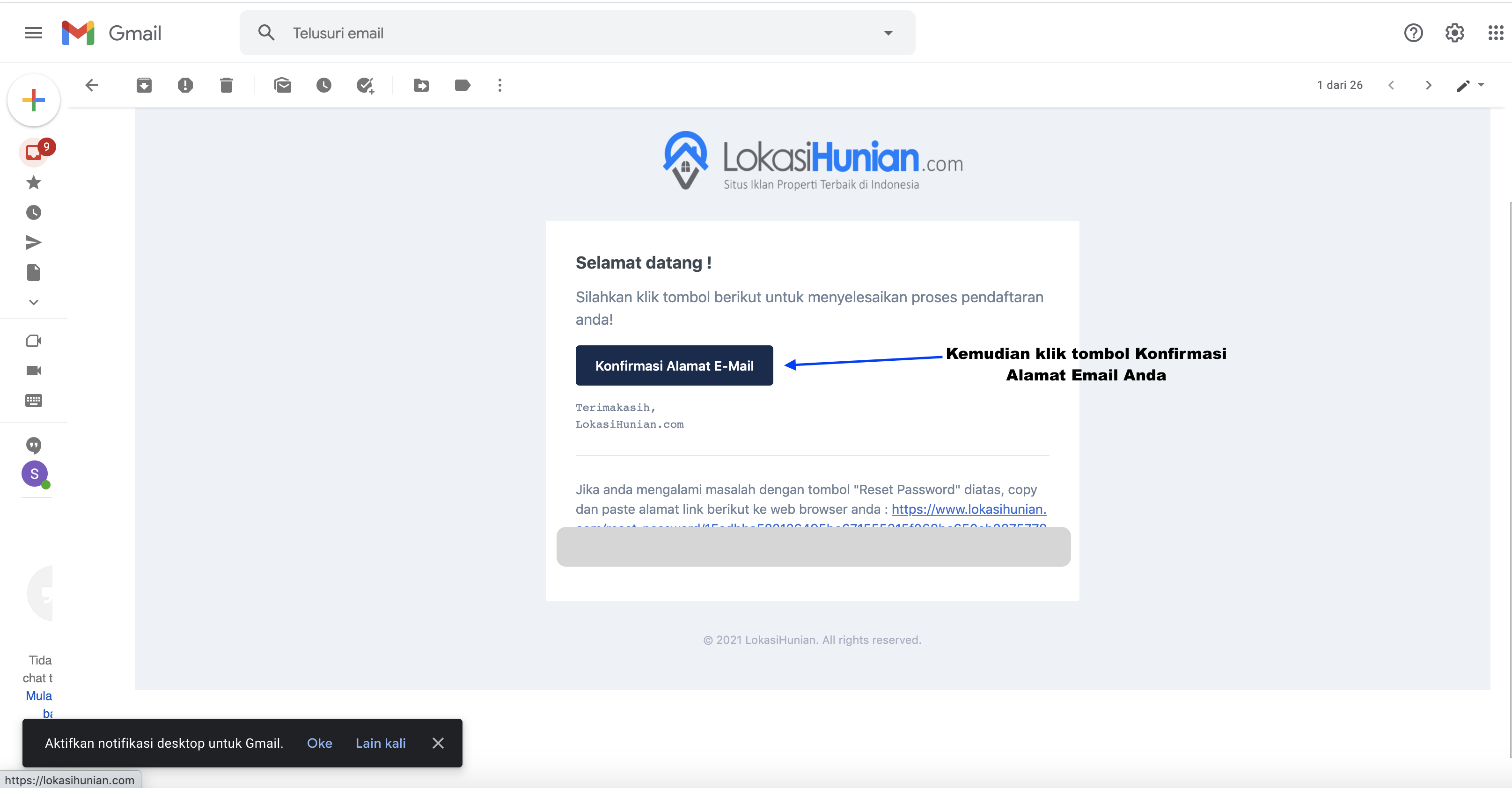The height and width of the screenshot is (788, 1512).
Task: Click the Gmail logo
Action: [x=111, y=33]
